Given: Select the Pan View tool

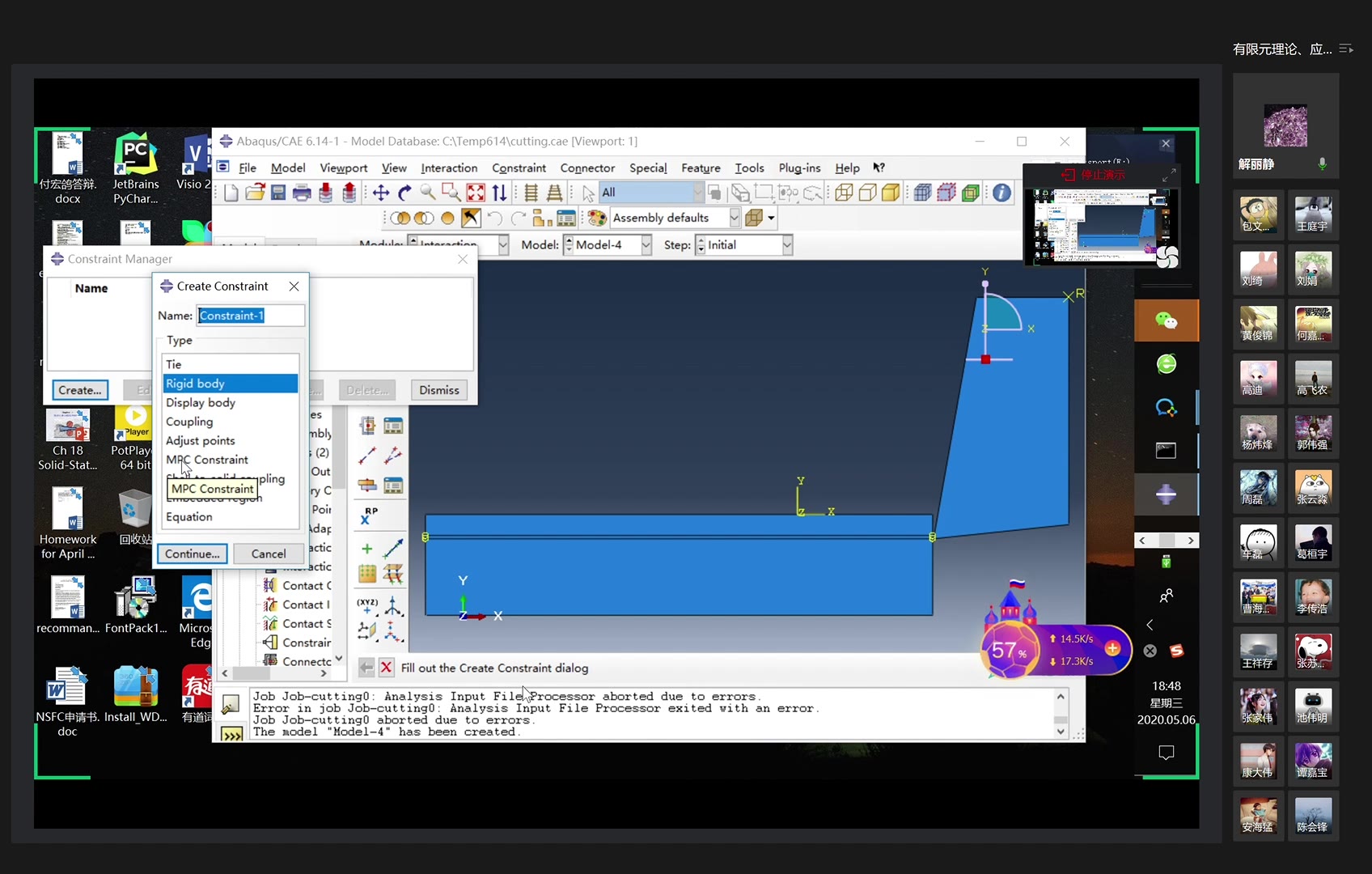Looking at the screenshot, I should tap(381, 193).
